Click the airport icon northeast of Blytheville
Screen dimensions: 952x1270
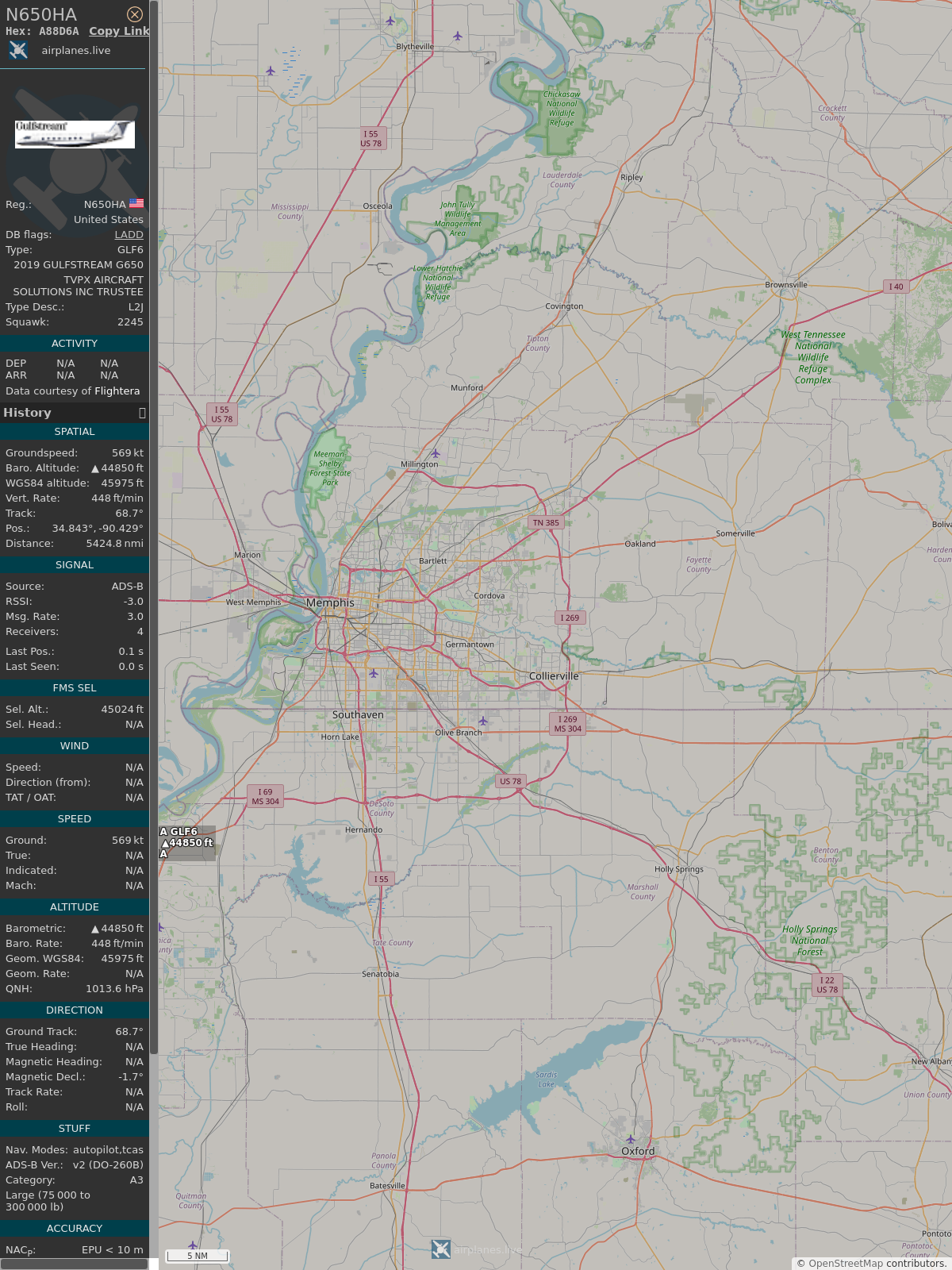pyautogui.click(x=458, y=36)
